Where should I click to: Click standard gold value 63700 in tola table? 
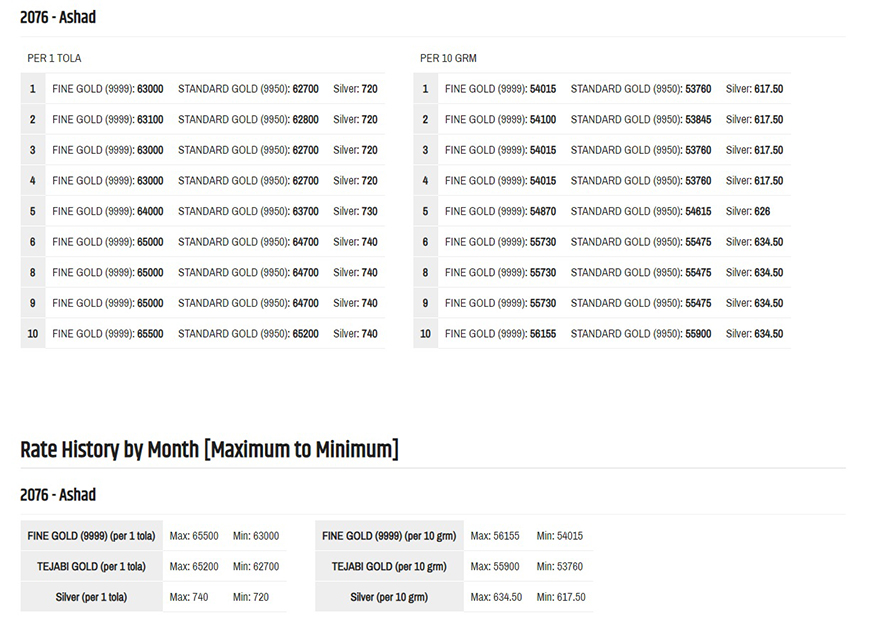coord(305,211)
